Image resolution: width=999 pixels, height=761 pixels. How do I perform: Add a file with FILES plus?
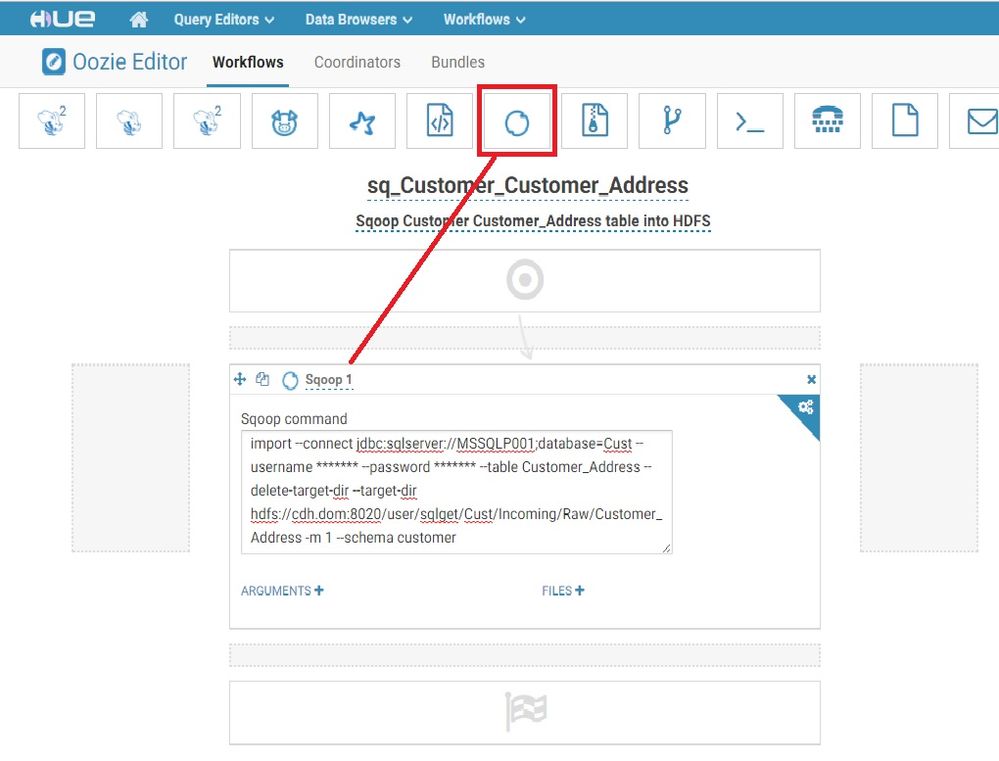tap(563, 591)
